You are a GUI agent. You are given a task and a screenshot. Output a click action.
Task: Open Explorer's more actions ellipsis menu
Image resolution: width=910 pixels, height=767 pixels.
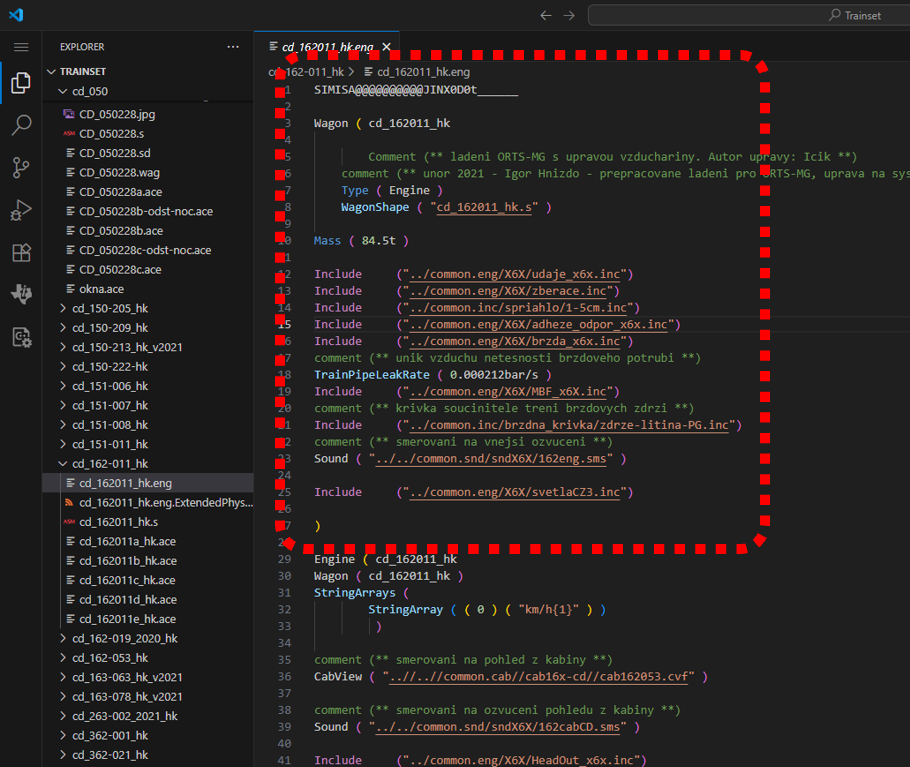[233, 47]
